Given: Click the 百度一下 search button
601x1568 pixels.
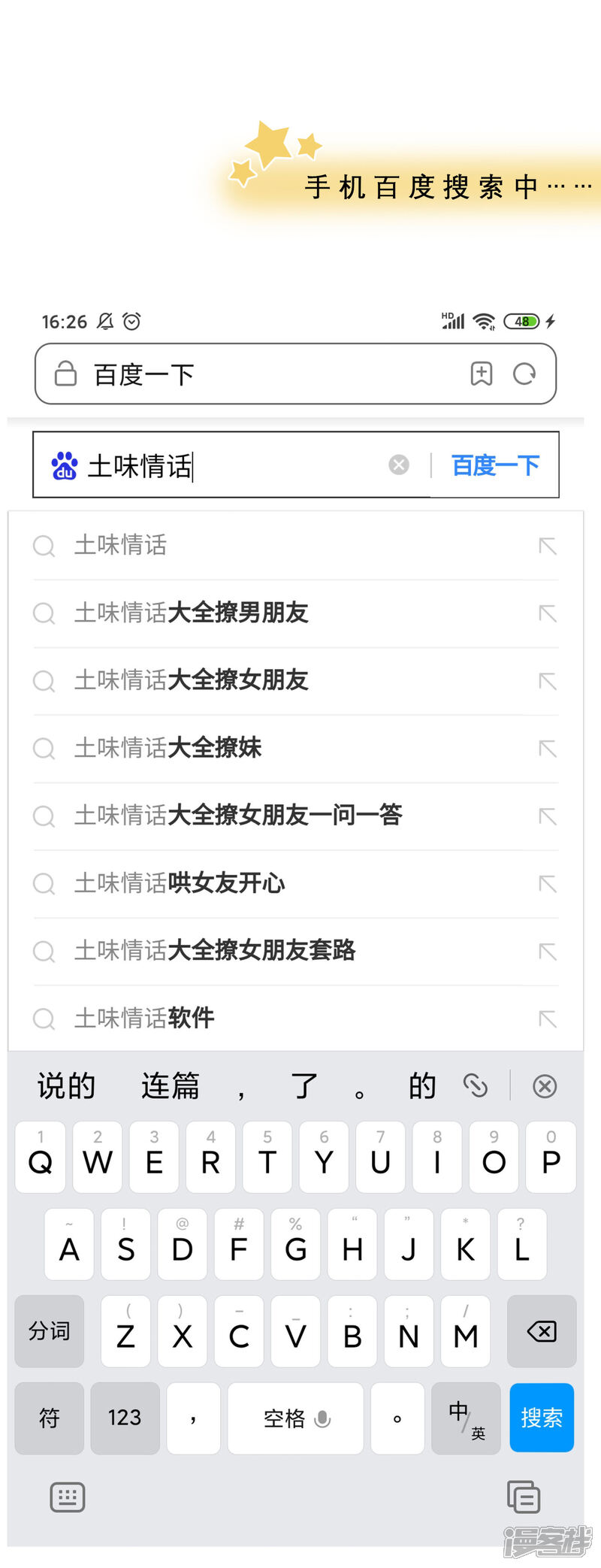Looking at the screenshot, I should tap(495, 465).
